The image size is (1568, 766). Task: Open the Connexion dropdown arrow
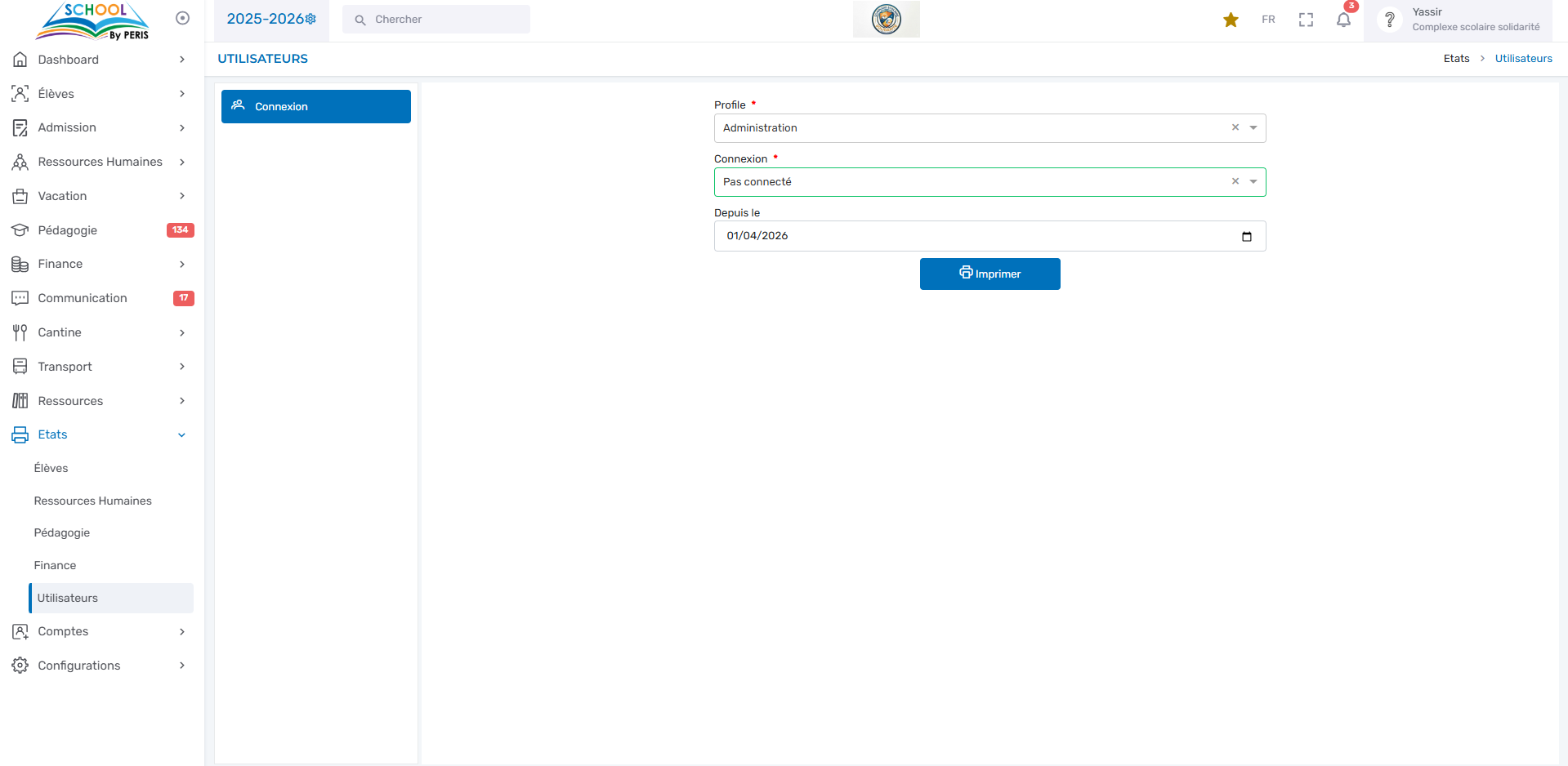coord(1253,182)
